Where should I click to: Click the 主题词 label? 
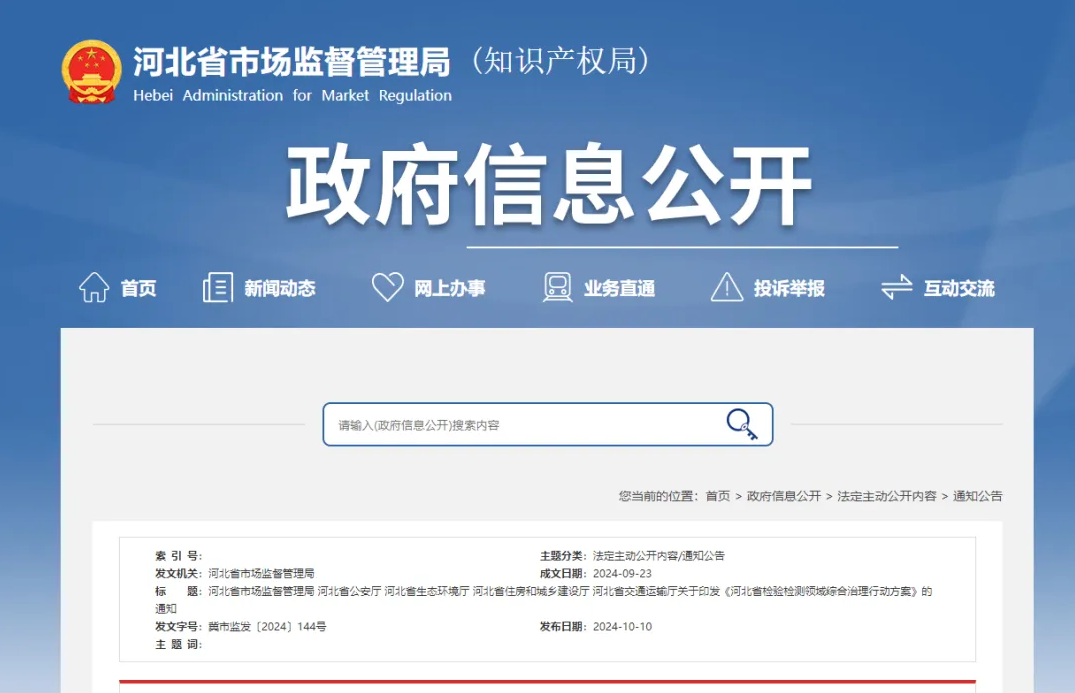(x=178, y=644)
